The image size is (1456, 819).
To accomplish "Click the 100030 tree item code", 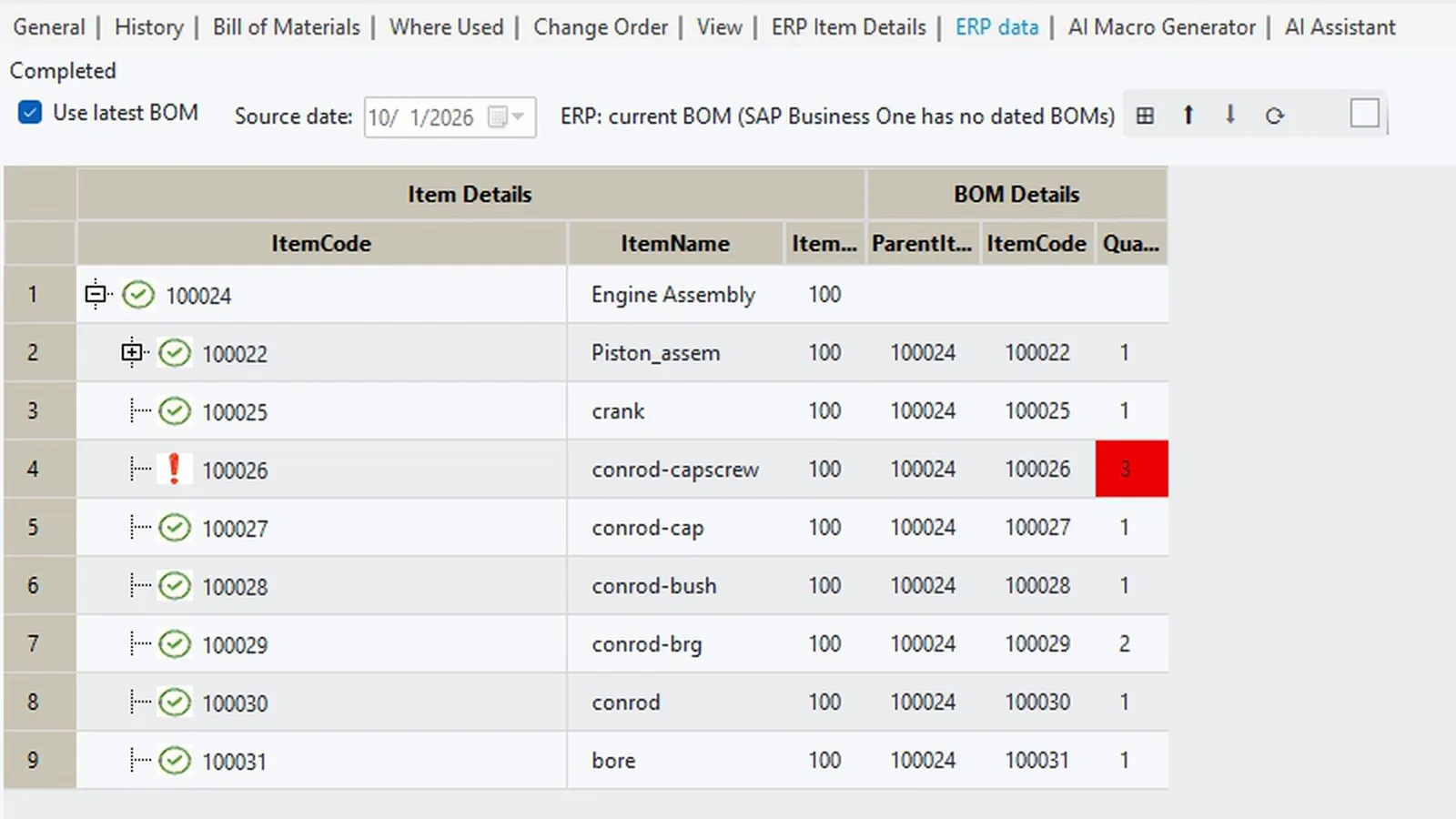I will tap(235, 703).
